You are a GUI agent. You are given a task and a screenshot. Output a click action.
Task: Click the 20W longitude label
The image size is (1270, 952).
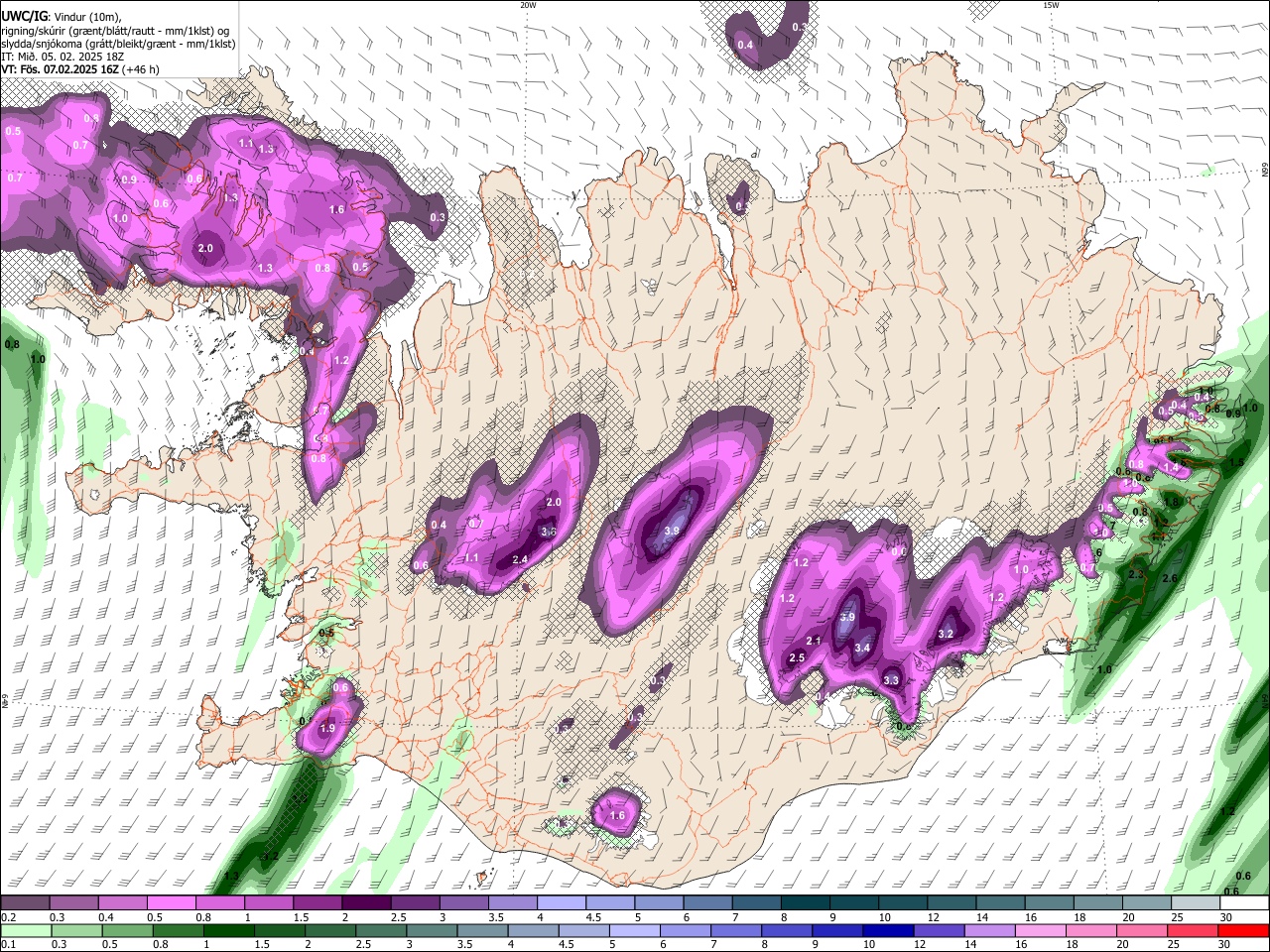tap(528, 5)
